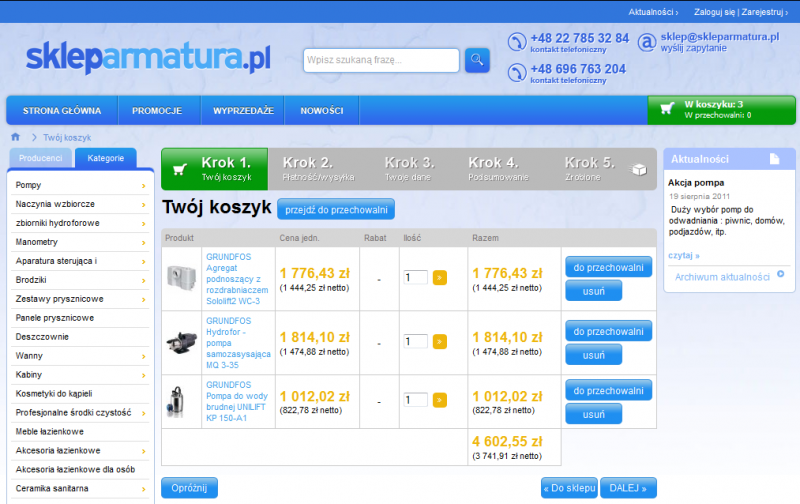Click the Aktualności document icon
The image size is (800, 504).
[774, 159]
